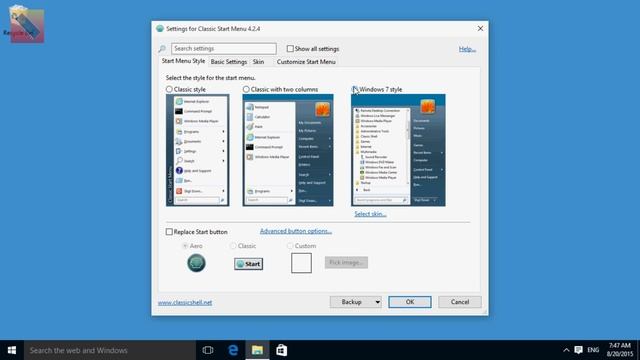Click the Classic with two columns preview thumbnail
The height and width of the screenshot is (360, 640).
[288, 150]
